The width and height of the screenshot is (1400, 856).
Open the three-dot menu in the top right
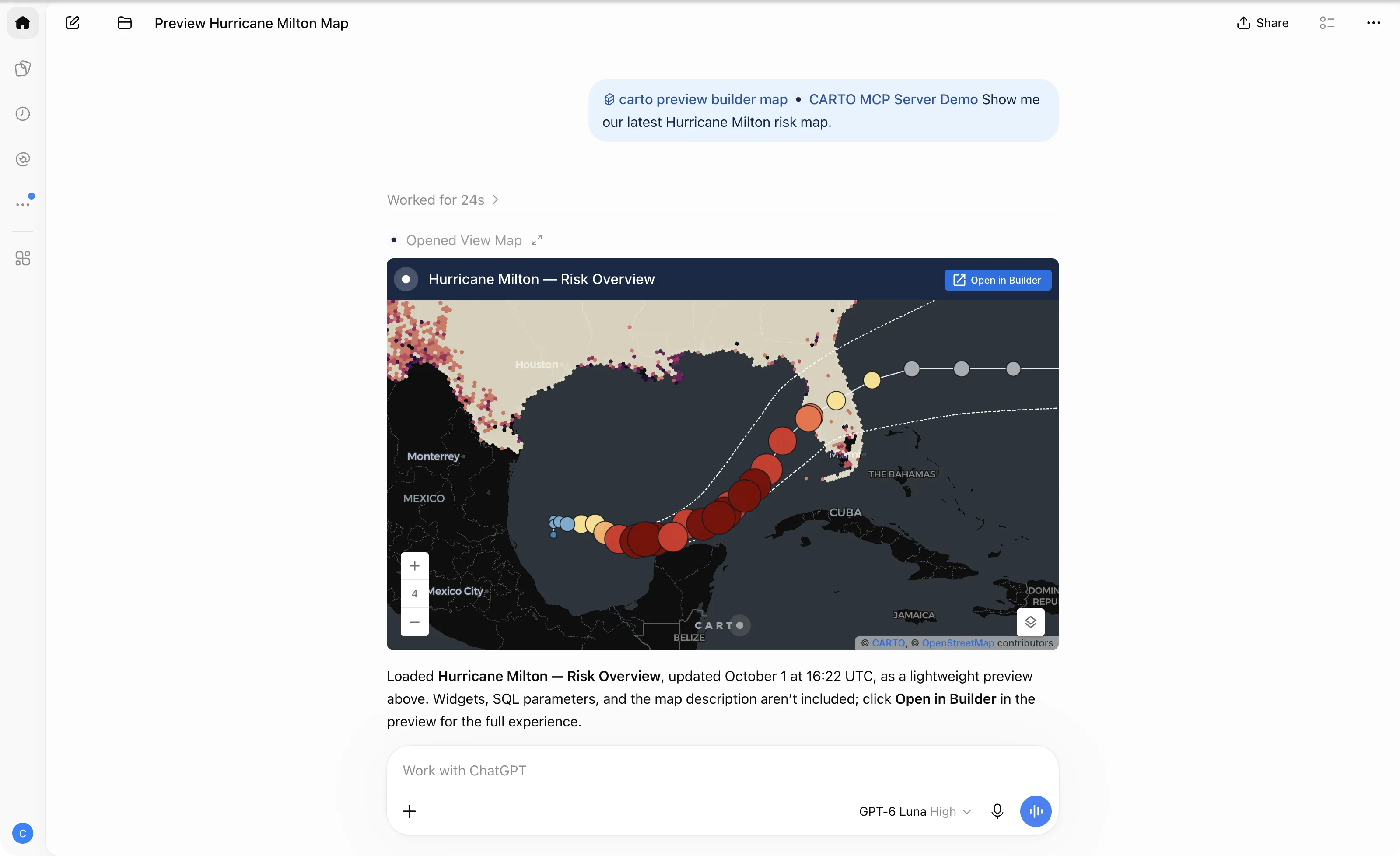(x=1373, y=23)
